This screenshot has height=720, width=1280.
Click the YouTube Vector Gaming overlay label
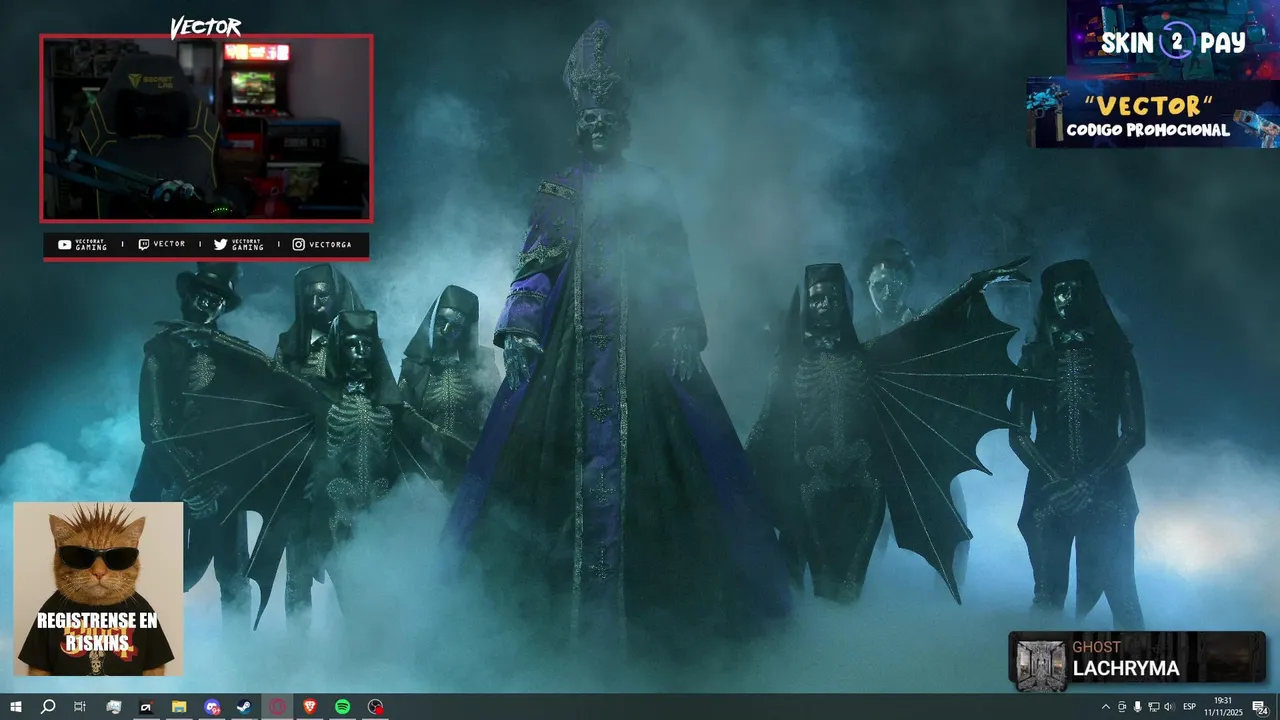click(x=83, y=244)
